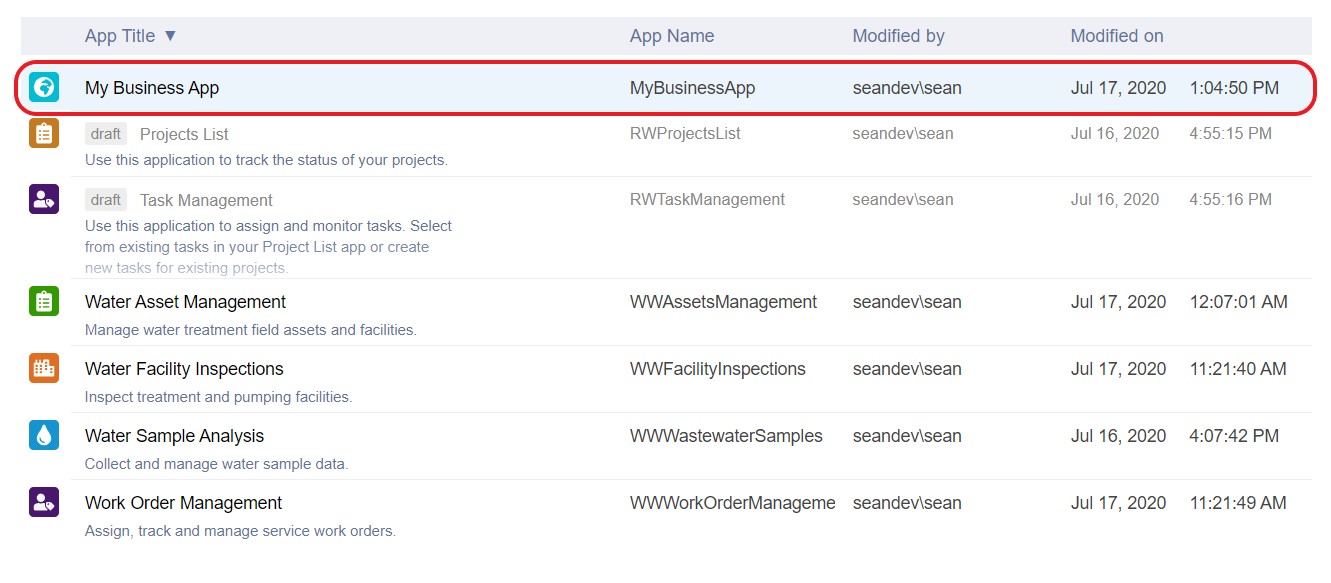Click the Water Asset Management green icon
The width and height of the screenshot is (1331, 583).
(x=44, y=301)
